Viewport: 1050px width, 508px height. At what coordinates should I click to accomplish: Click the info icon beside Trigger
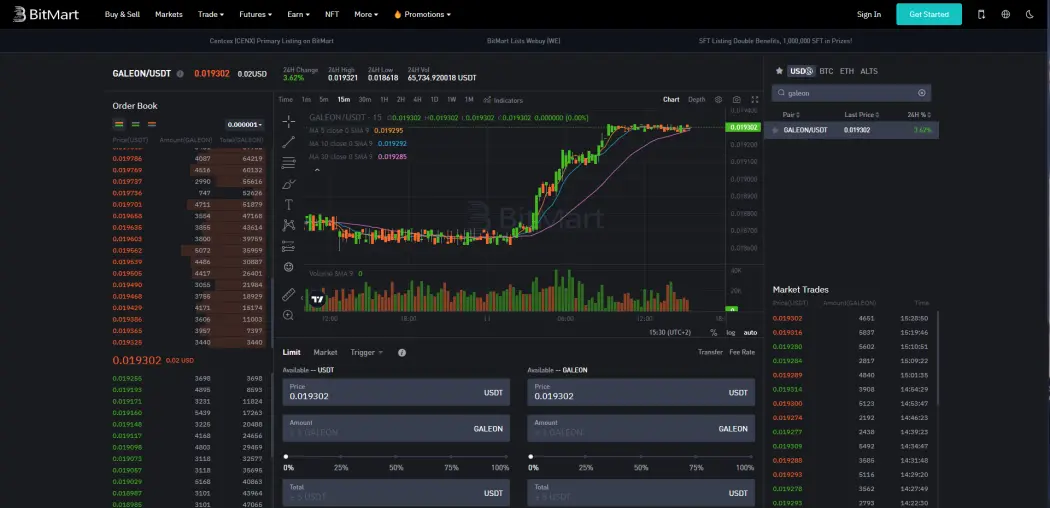click(402, 352)
